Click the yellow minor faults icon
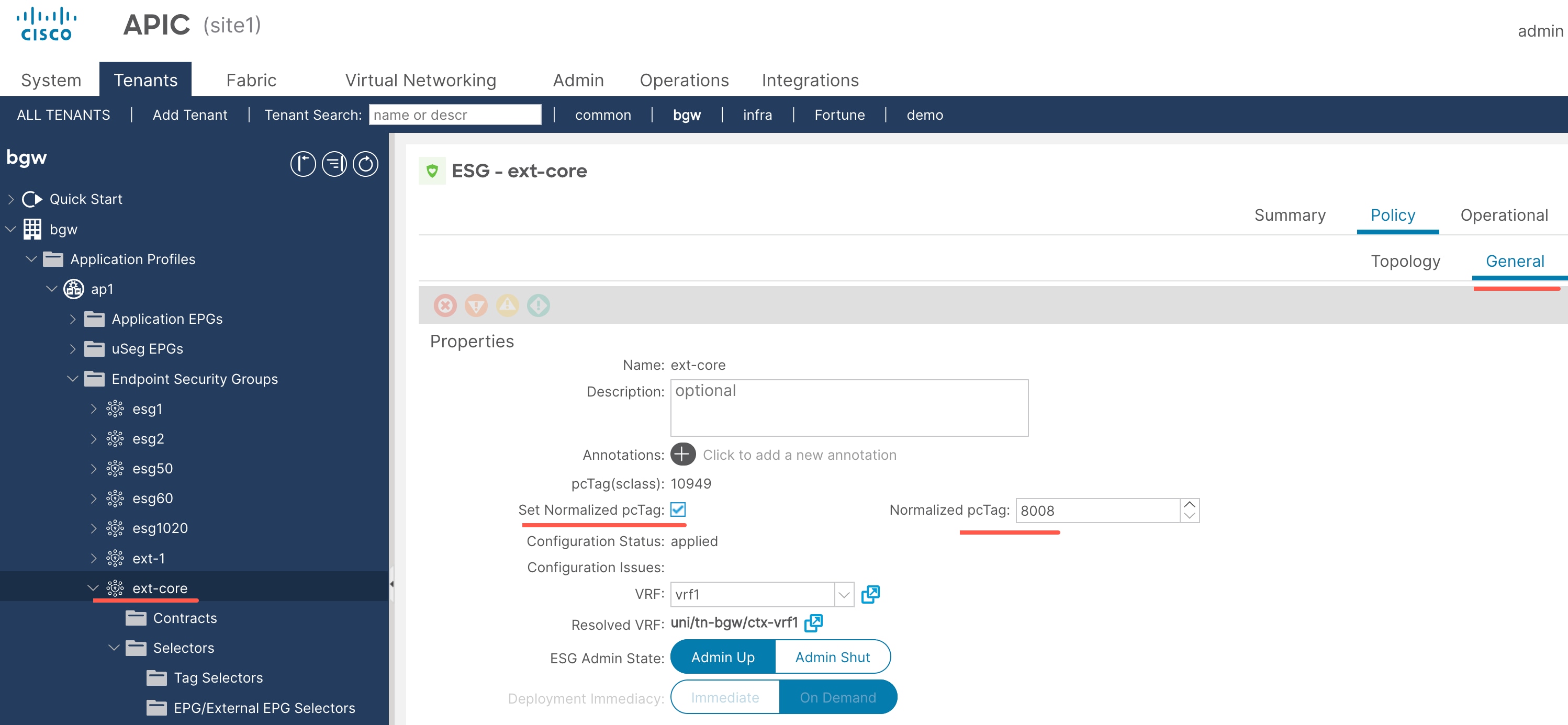 pos(507,305)
